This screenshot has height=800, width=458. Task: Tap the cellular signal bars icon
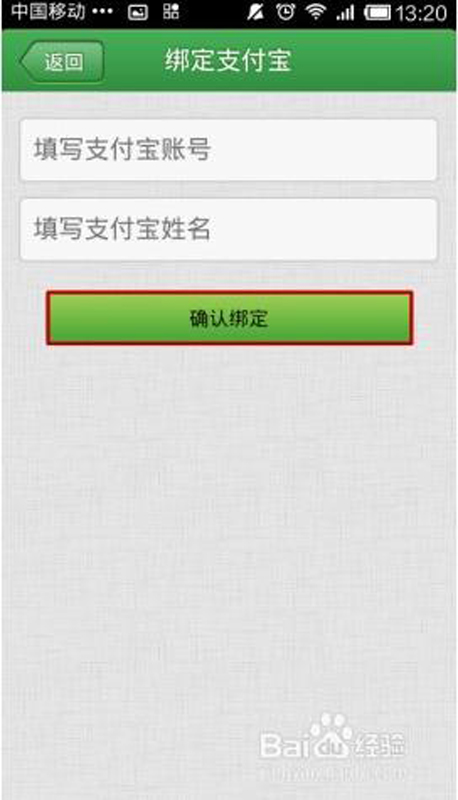tap(345, 13)
